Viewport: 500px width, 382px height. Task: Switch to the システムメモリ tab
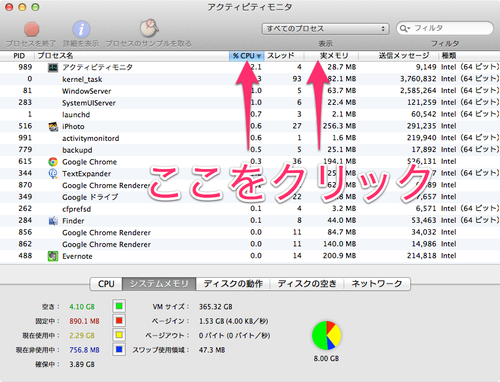(159, 284)
